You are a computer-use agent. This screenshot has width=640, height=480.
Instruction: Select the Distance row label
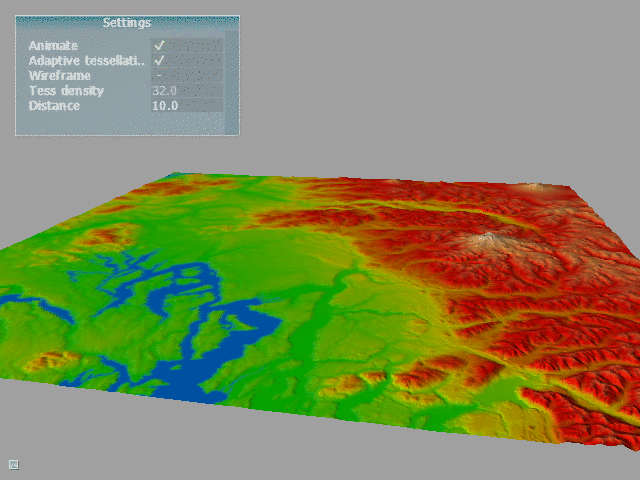coord(54,106)
